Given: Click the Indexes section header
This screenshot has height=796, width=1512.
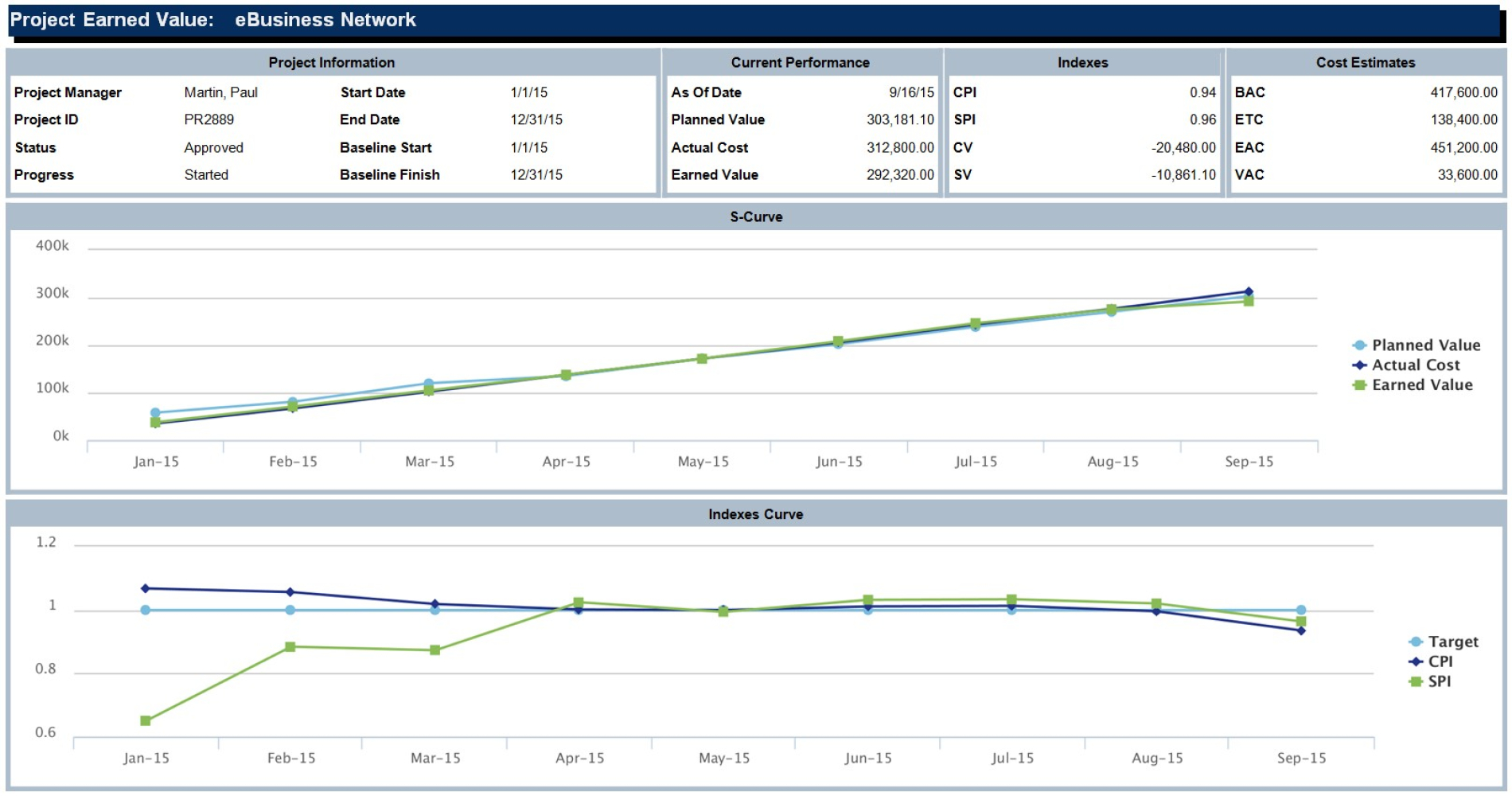Looking at the screenshot, I should tap(1082, 62).
